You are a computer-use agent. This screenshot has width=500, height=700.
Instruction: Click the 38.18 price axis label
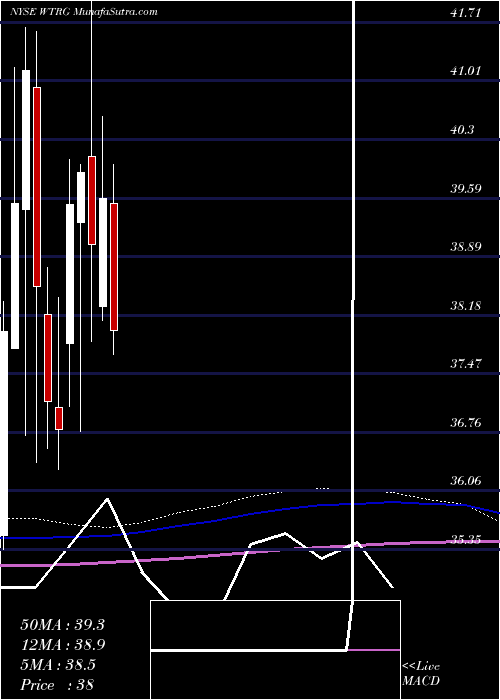click(x=466, y=306)
